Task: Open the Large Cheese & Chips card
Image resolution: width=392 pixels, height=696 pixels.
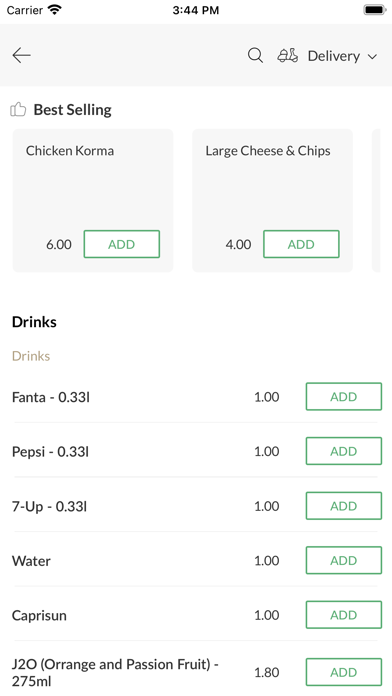Action: [273, 201]
